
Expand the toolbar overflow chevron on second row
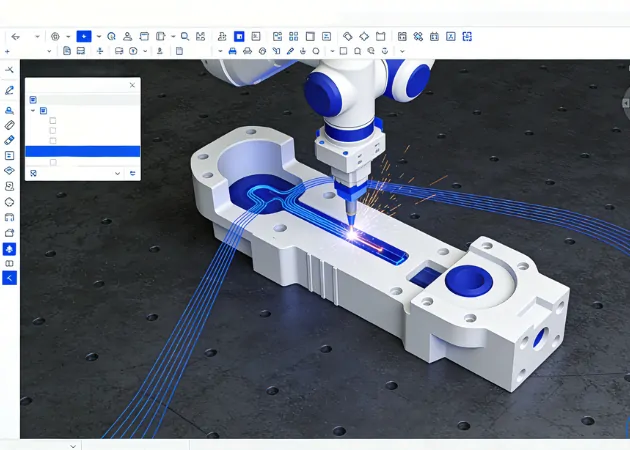(402, 51)
